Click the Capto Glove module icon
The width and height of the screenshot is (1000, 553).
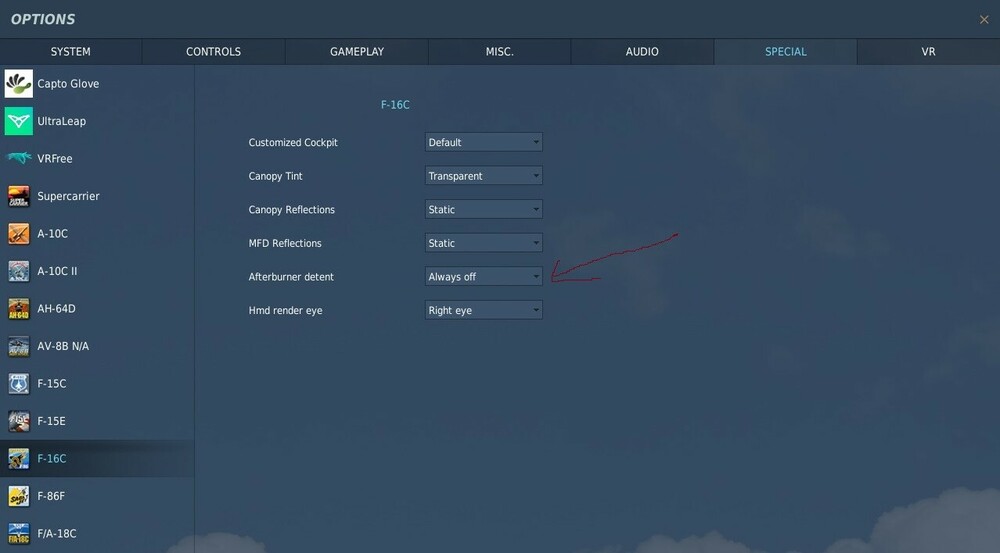coord(18,84)
